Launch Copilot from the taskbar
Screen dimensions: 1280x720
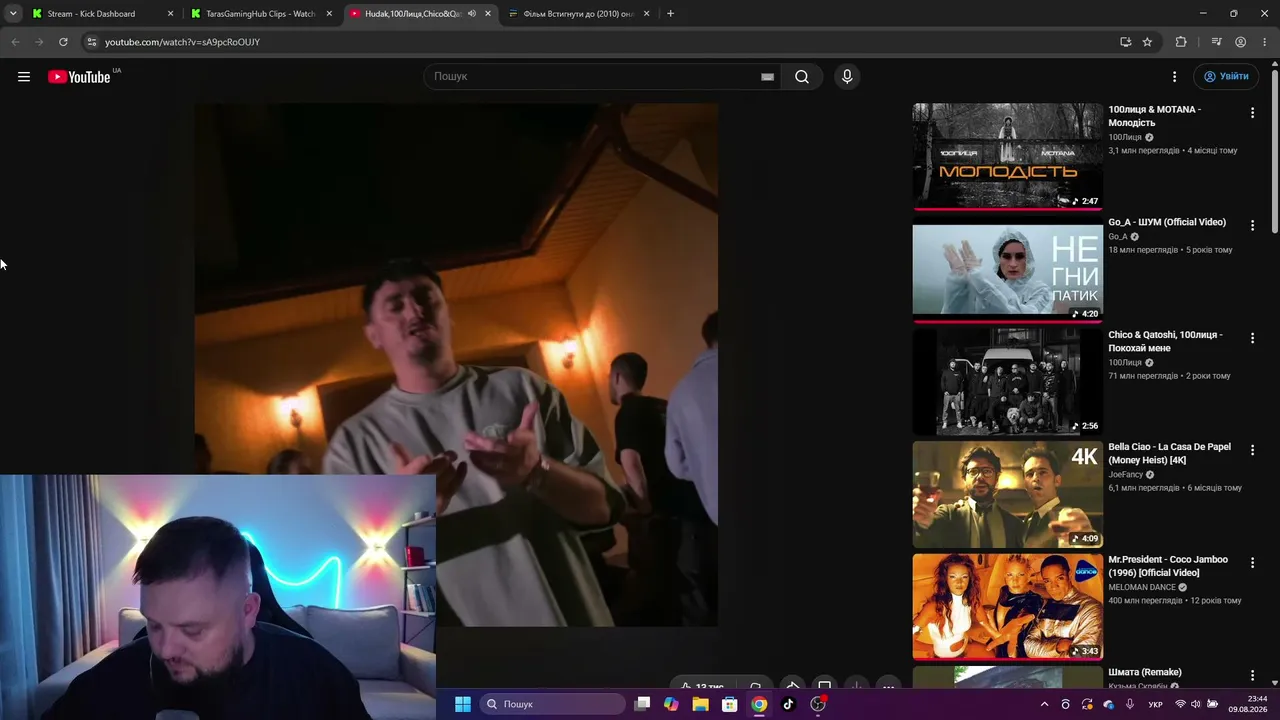pyautogui.click(x=671, y=704)
